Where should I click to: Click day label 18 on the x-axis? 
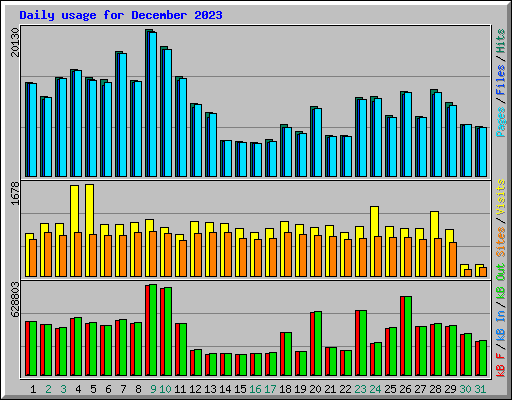285,389
